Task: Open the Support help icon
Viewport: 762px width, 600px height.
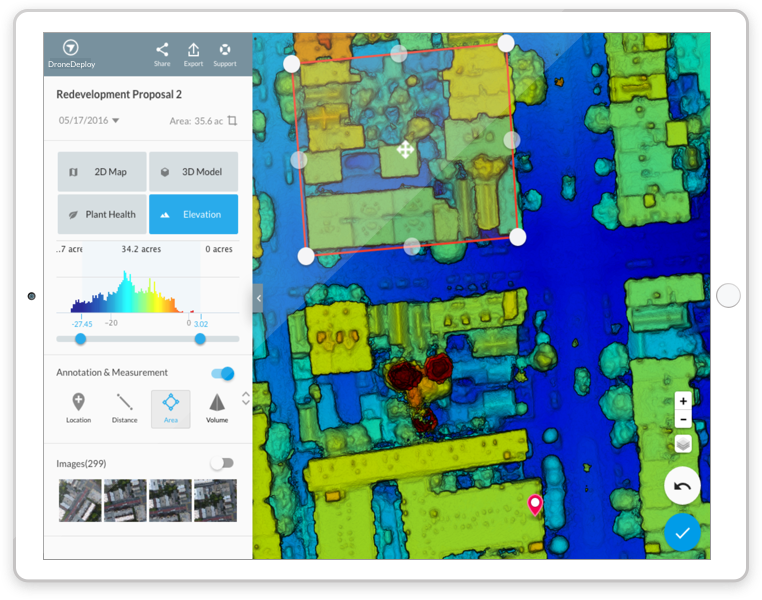Action: (x=225, y=50)
